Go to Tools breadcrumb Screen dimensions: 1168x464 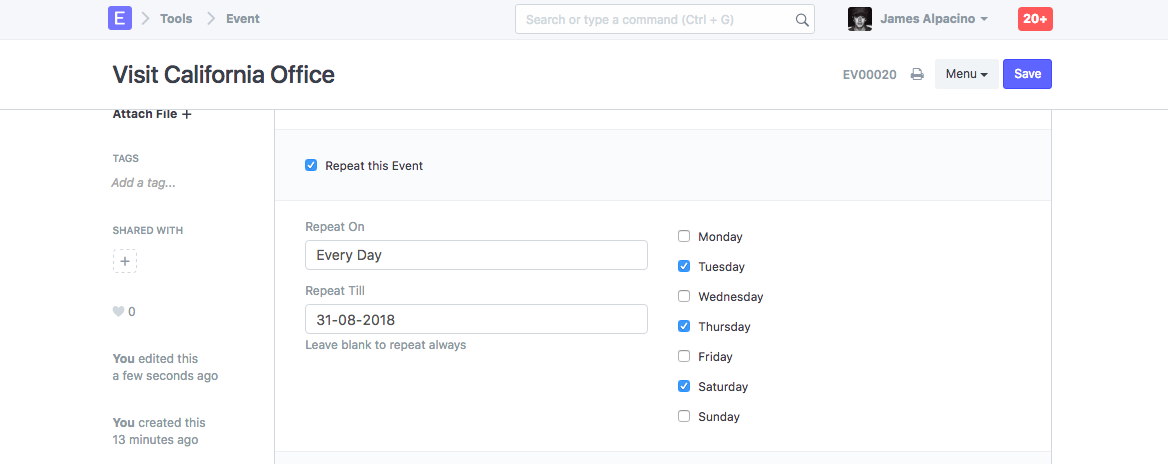click(176, 19)
